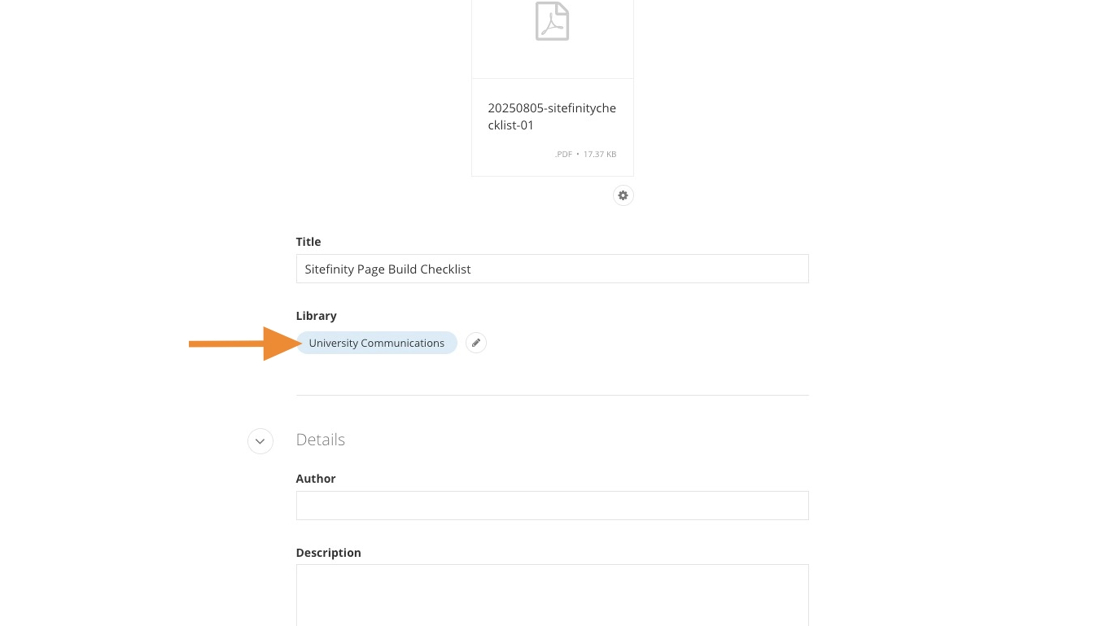Click the bullet separator between .PDF and size
The width and height of the screenshot is (1120, 626).
(578, 154)
